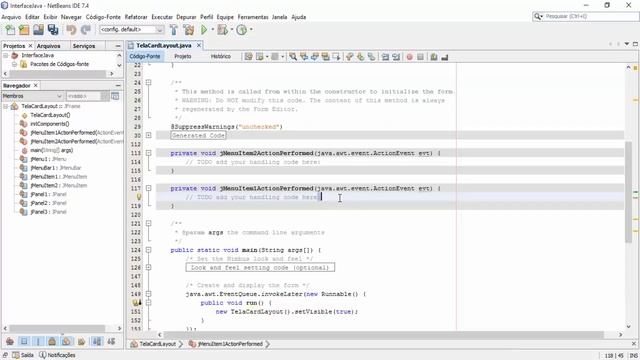Screen dimensions: 640x360
Task: Click the Save All toolbar icon
Action: [x=53, y=30]
